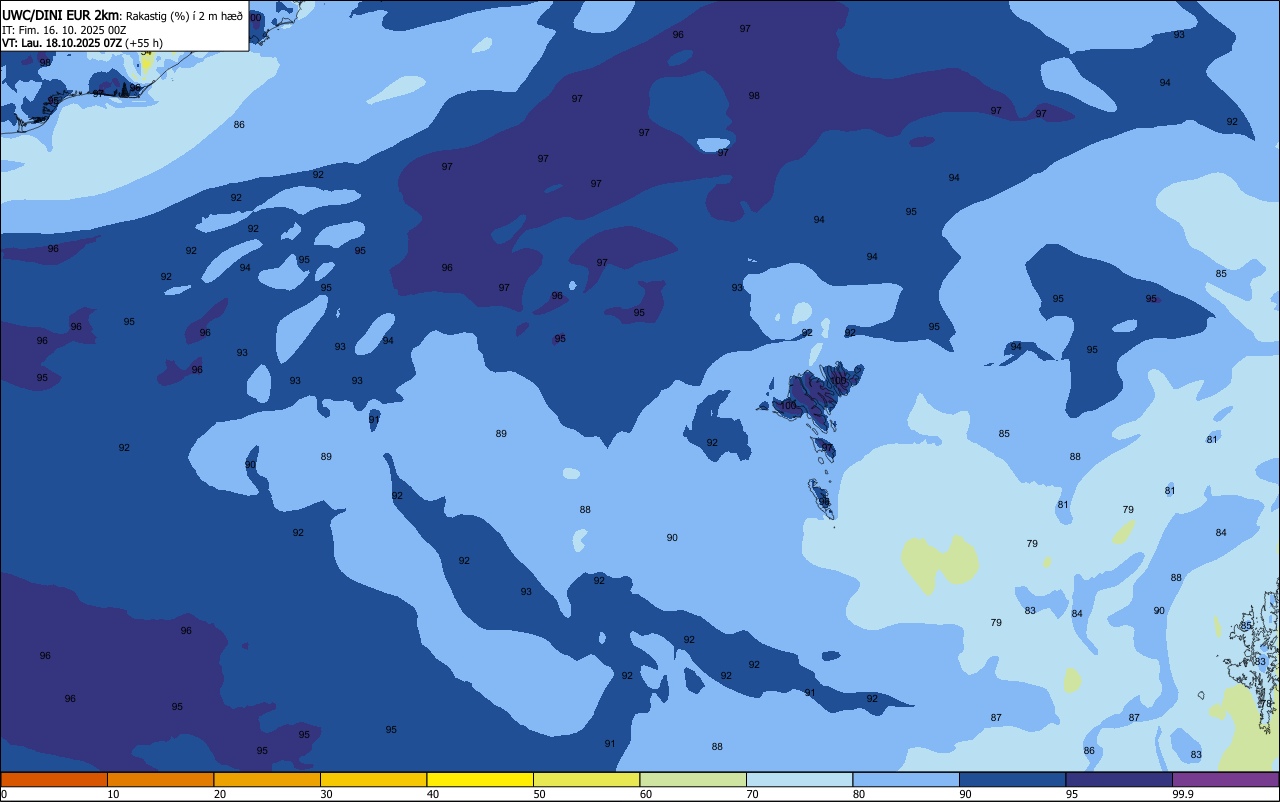Select the light blue 80–90 legend swatch
1280x802 pixels.
pyautogui.click(x=906, y=779)
